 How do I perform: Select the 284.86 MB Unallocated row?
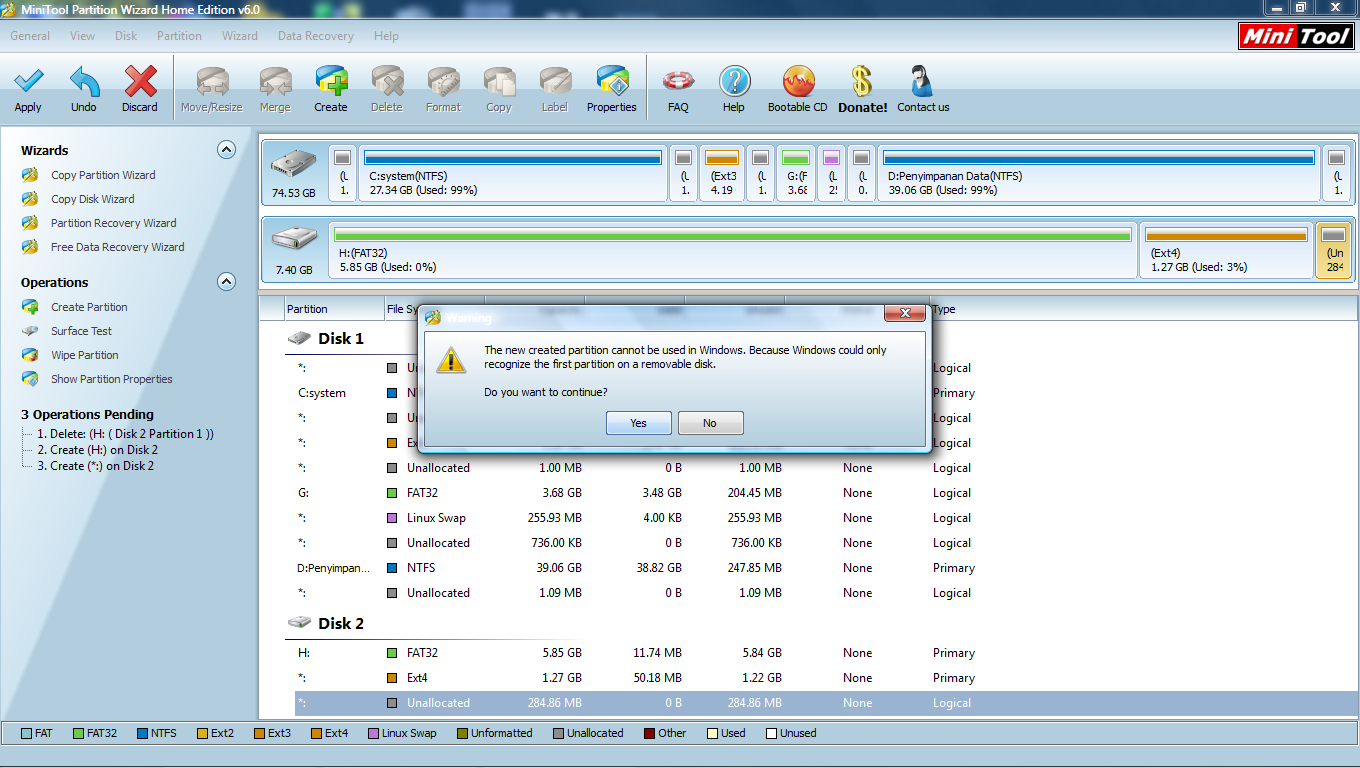[x=826, y=703]
